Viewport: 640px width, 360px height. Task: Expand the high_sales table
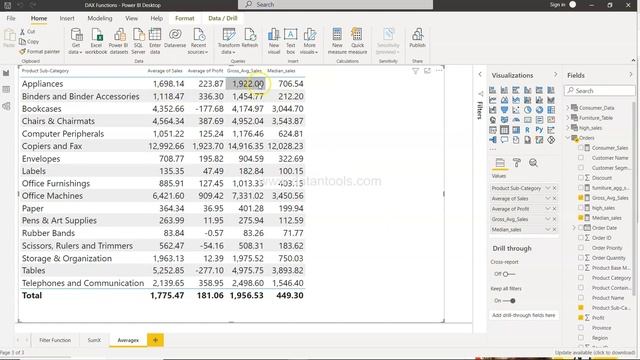[x=568, y=128]
